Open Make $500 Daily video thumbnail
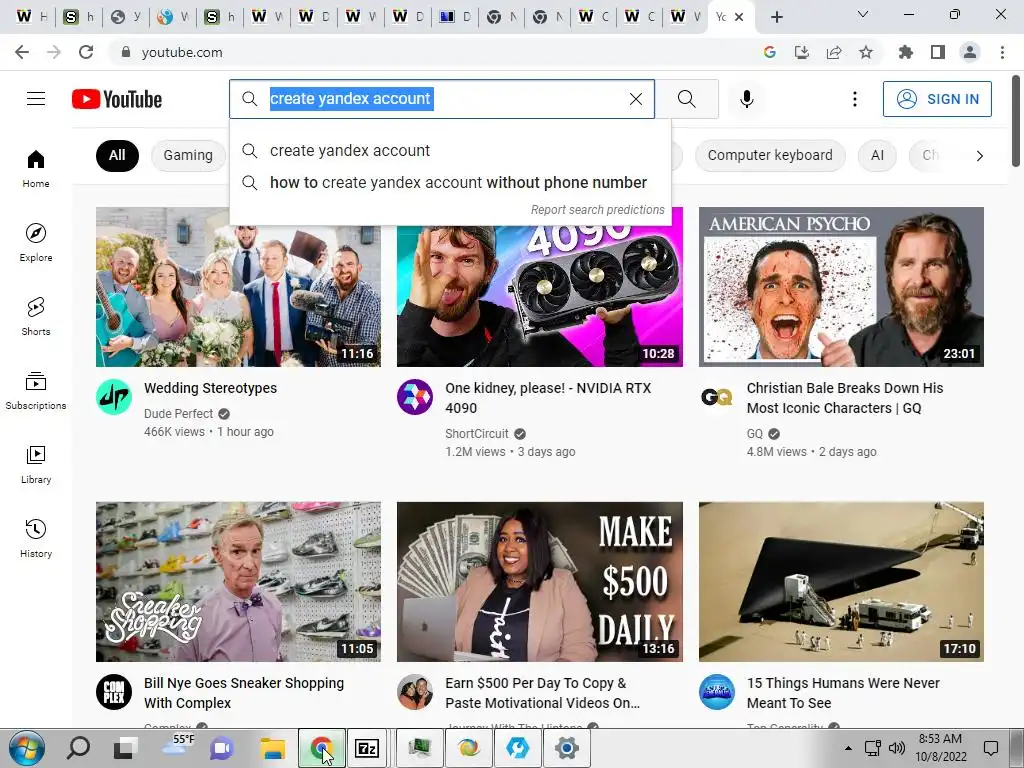Screen dimensions: 1024x768 (x=539, y=582)
